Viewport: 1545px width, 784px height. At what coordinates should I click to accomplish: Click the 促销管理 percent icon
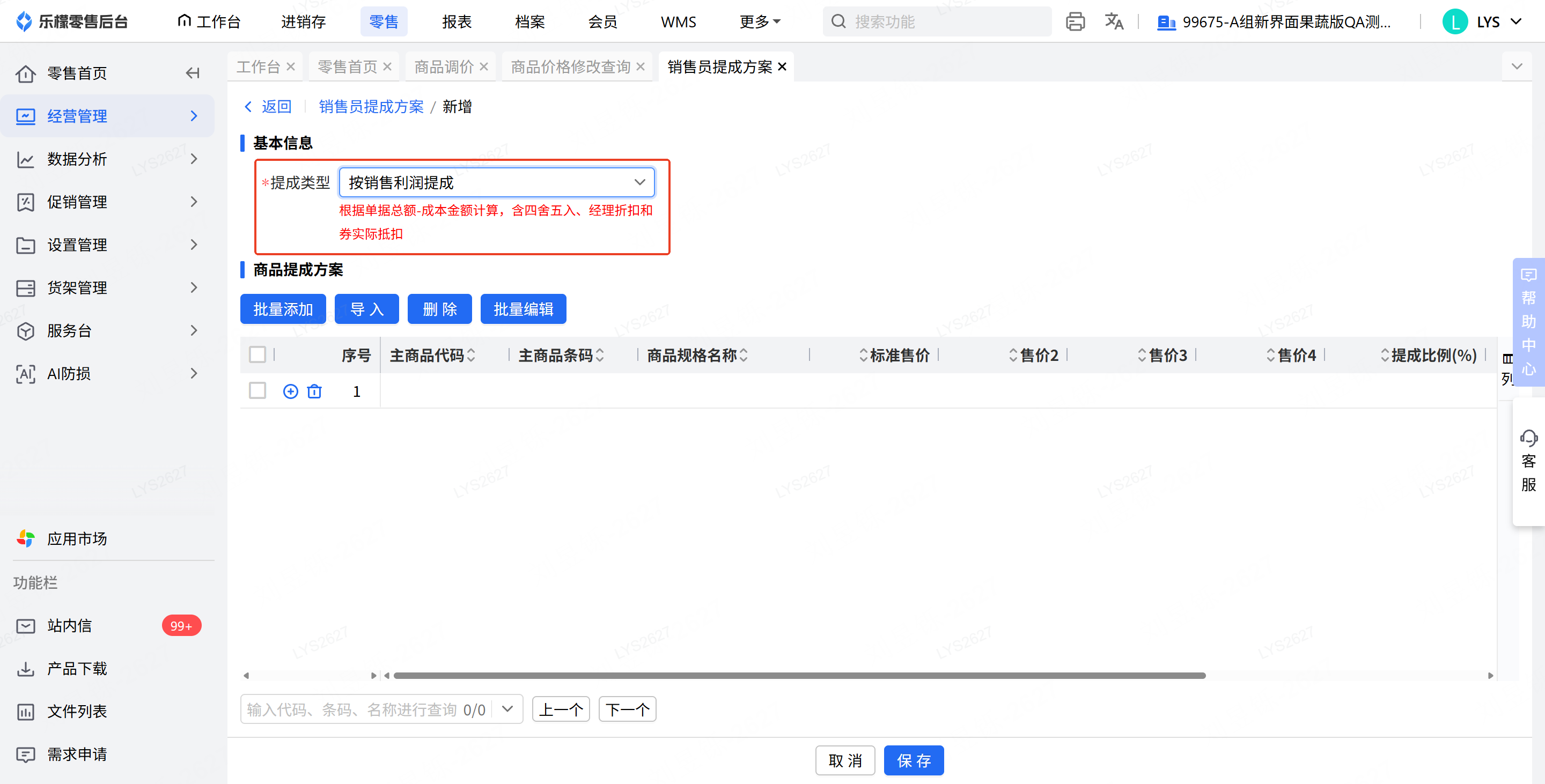(x=25, y=202)
